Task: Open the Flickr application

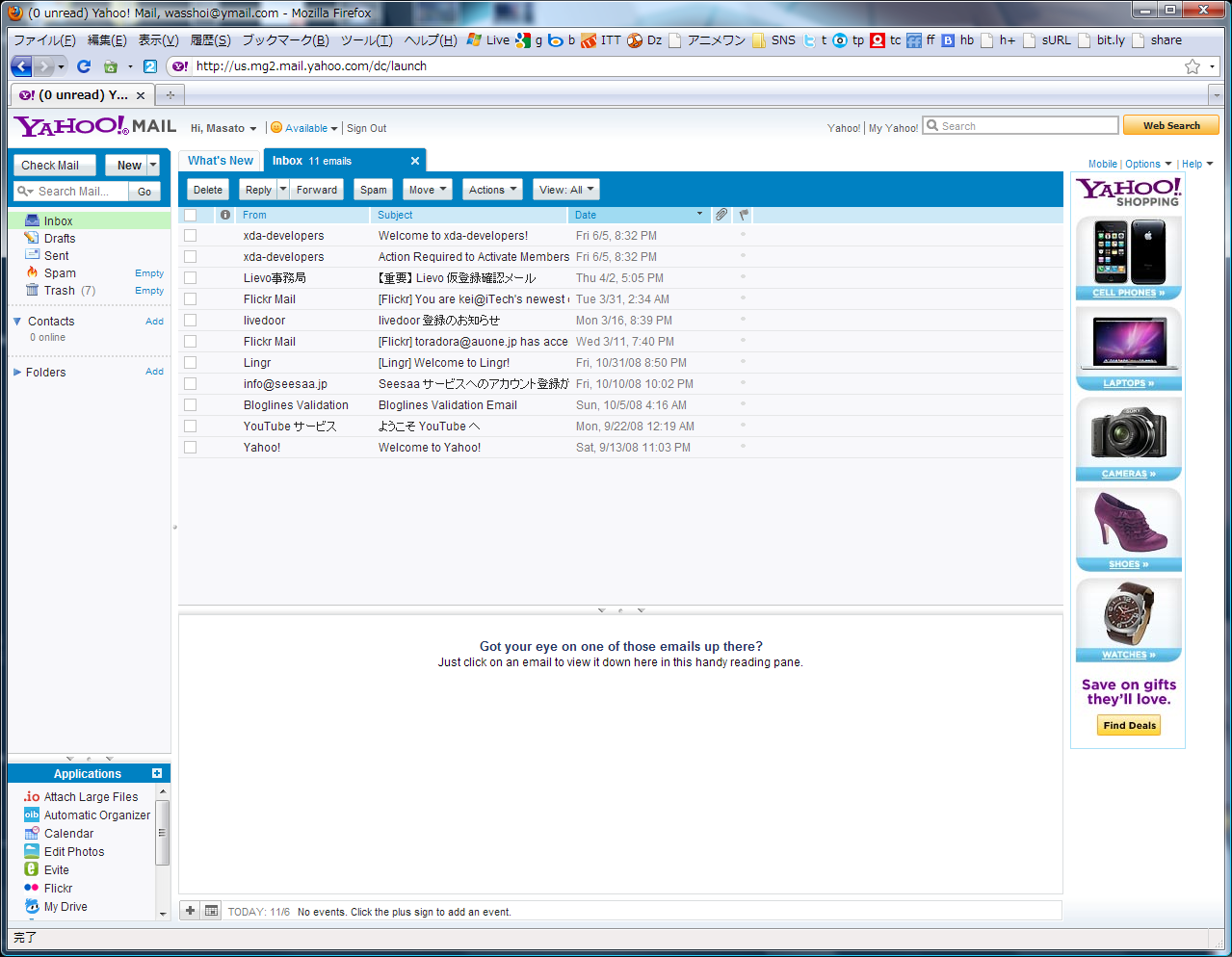Action: (x=58, y=889)
